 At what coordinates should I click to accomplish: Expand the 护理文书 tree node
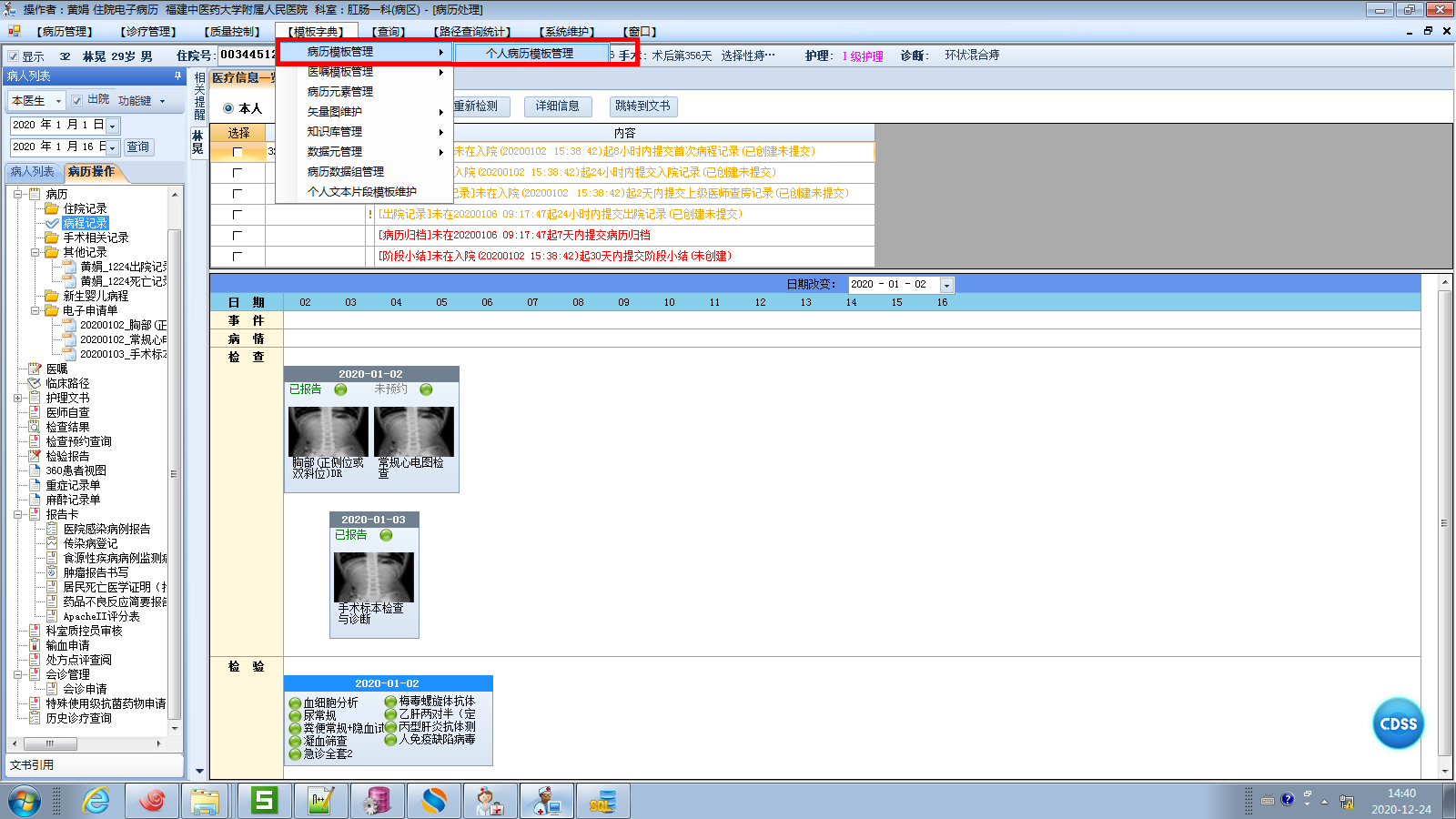[x=17, y=398]
